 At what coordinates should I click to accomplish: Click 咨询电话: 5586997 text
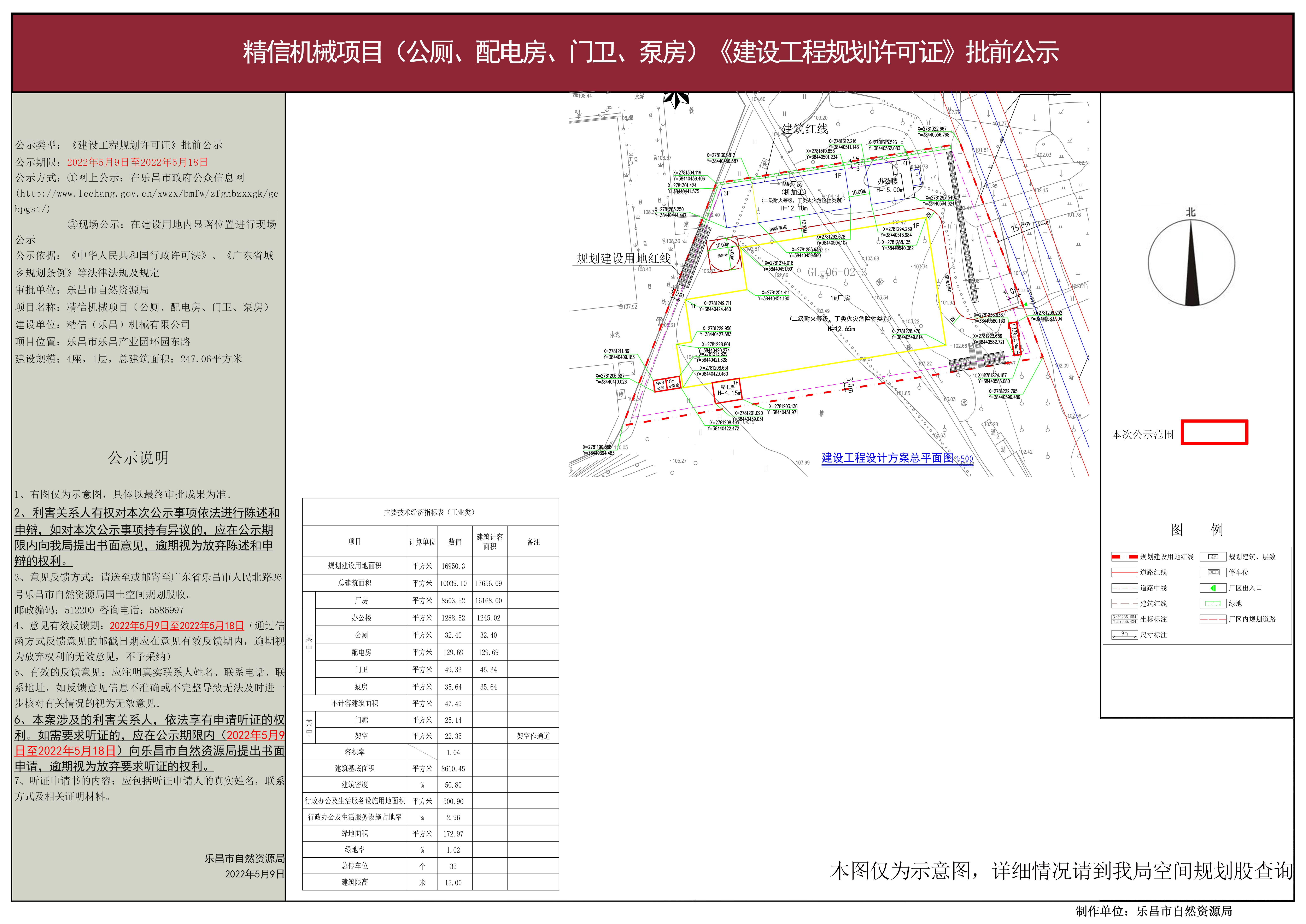click(142, 610)
